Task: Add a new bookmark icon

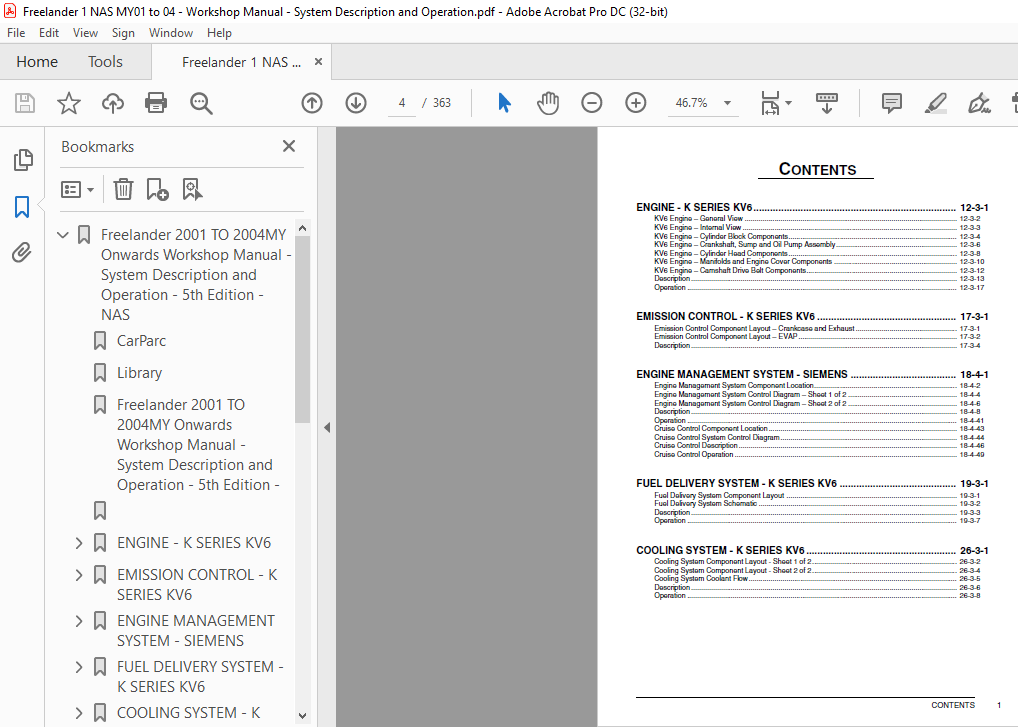Action: click(x=157, y=190)
